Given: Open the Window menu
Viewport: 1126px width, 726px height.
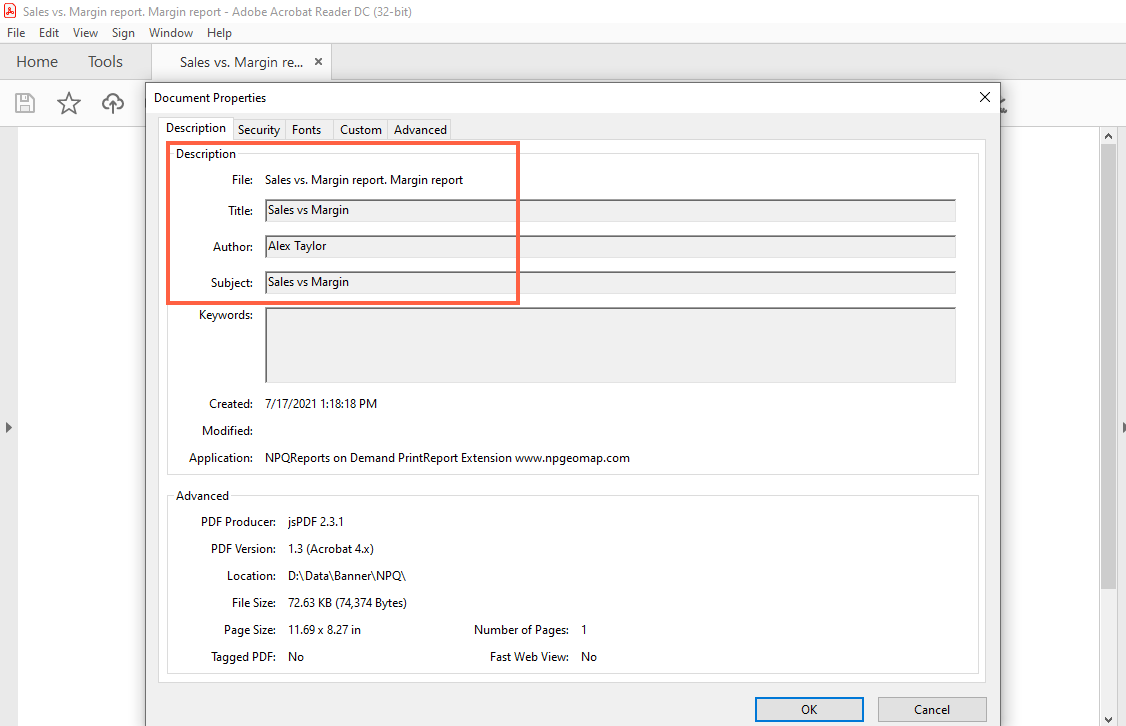Looking at the screenshot, I should 171,33.
